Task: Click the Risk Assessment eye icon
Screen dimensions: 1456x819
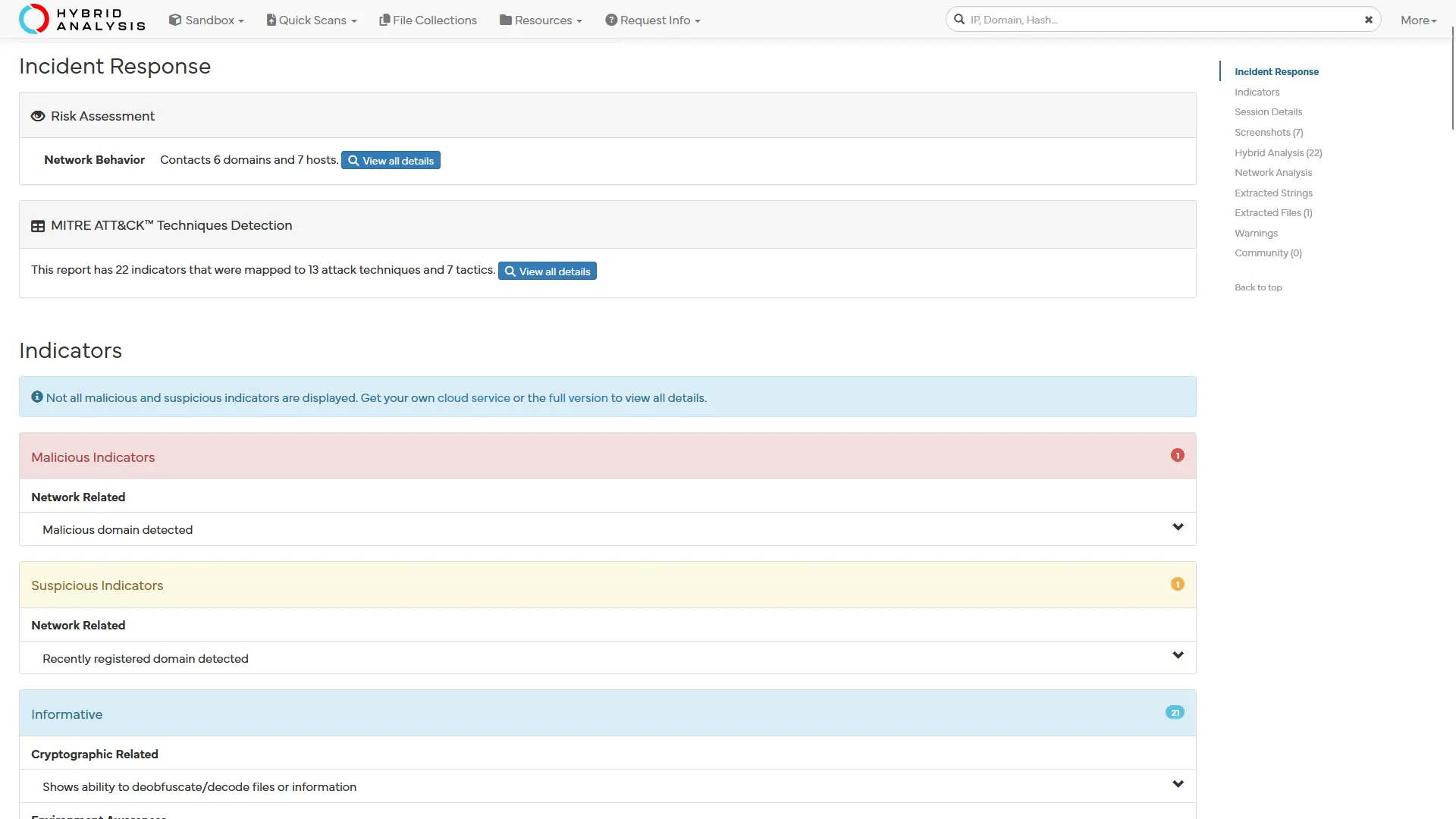Action: pyautogui.click(x=38, y=116)
